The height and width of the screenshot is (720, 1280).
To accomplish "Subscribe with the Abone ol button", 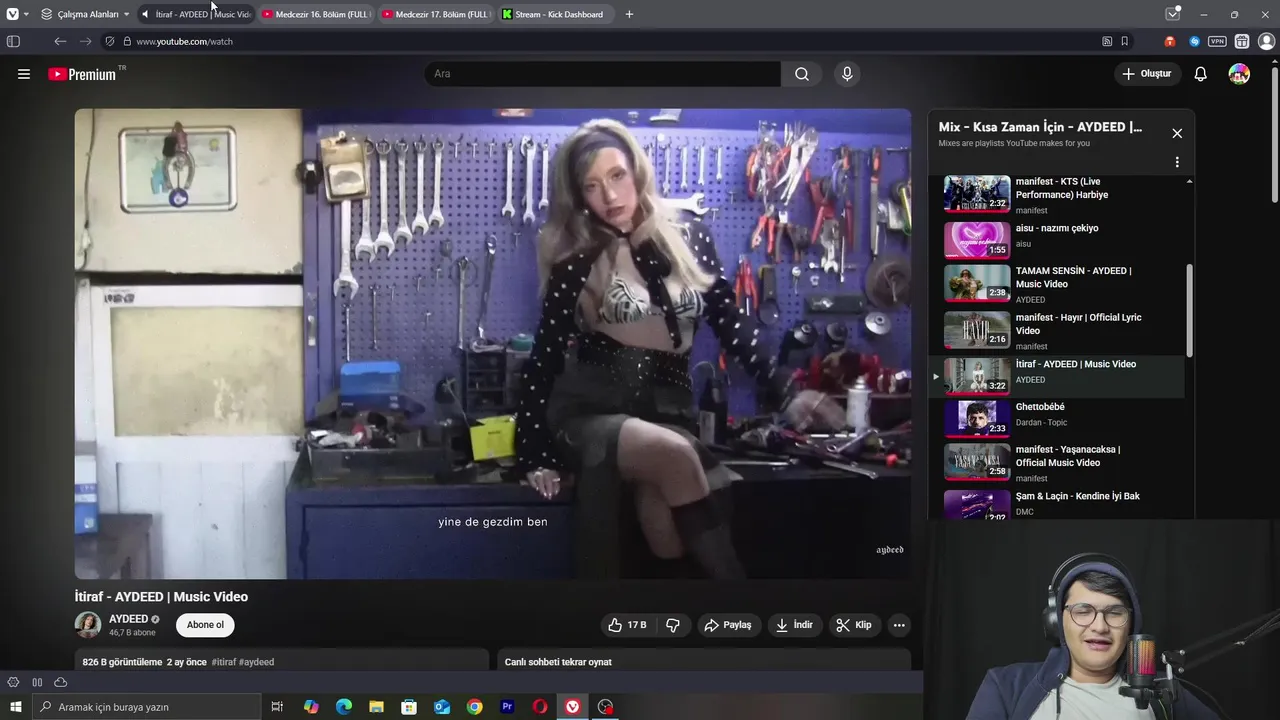I will pyautogui.click(x=205, y=625).
